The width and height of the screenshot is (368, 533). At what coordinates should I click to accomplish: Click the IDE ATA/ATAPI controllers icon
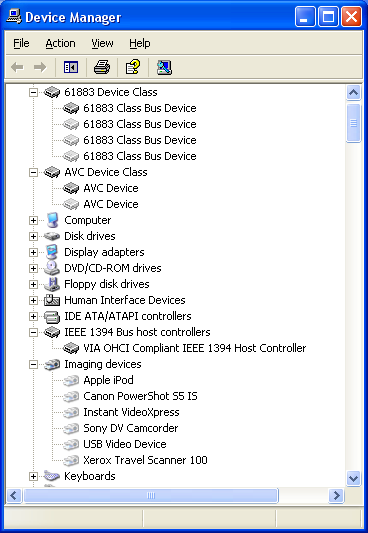(52, 316)
